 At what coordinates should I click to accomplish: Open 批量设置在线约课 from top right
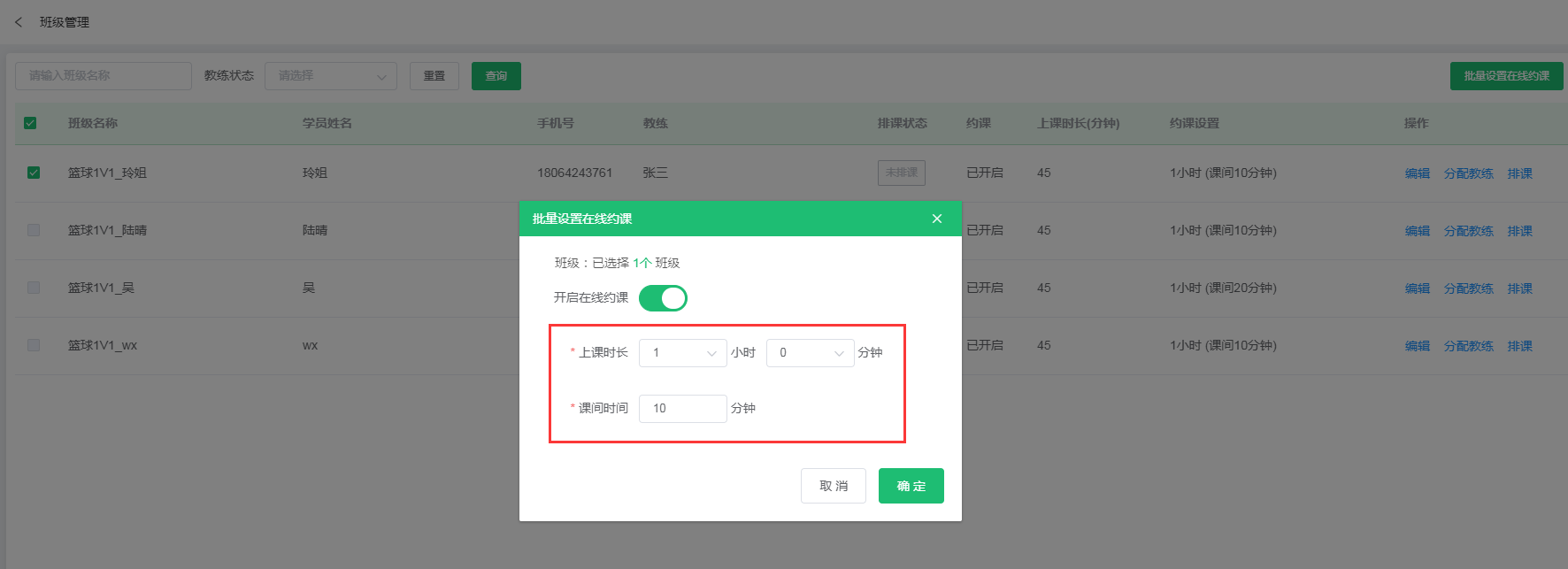pyautogui.click(x=1506, y=76)
